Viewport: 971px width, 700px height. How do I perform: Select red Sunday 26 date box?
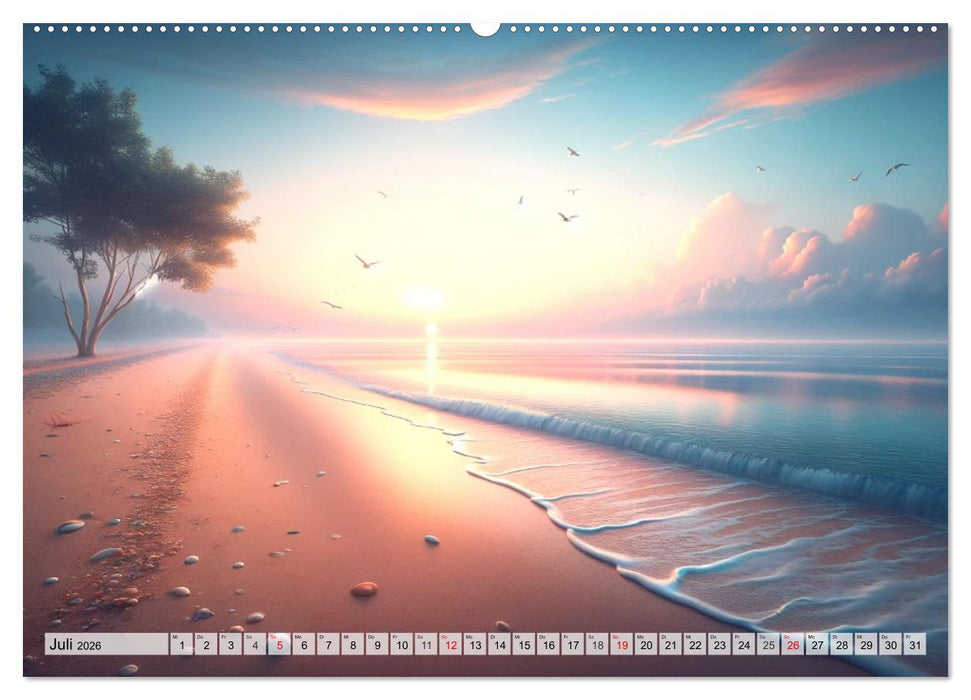[x=793, y=644]
